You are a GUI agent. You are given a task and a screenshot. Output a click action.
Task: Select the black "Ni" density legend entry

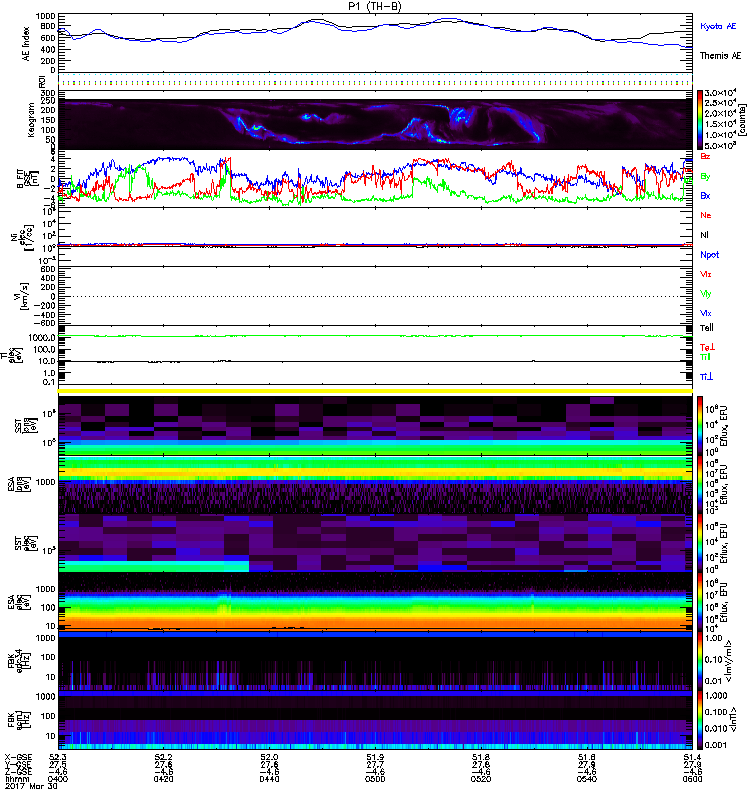pyautogui.click(x=704, y=235)
